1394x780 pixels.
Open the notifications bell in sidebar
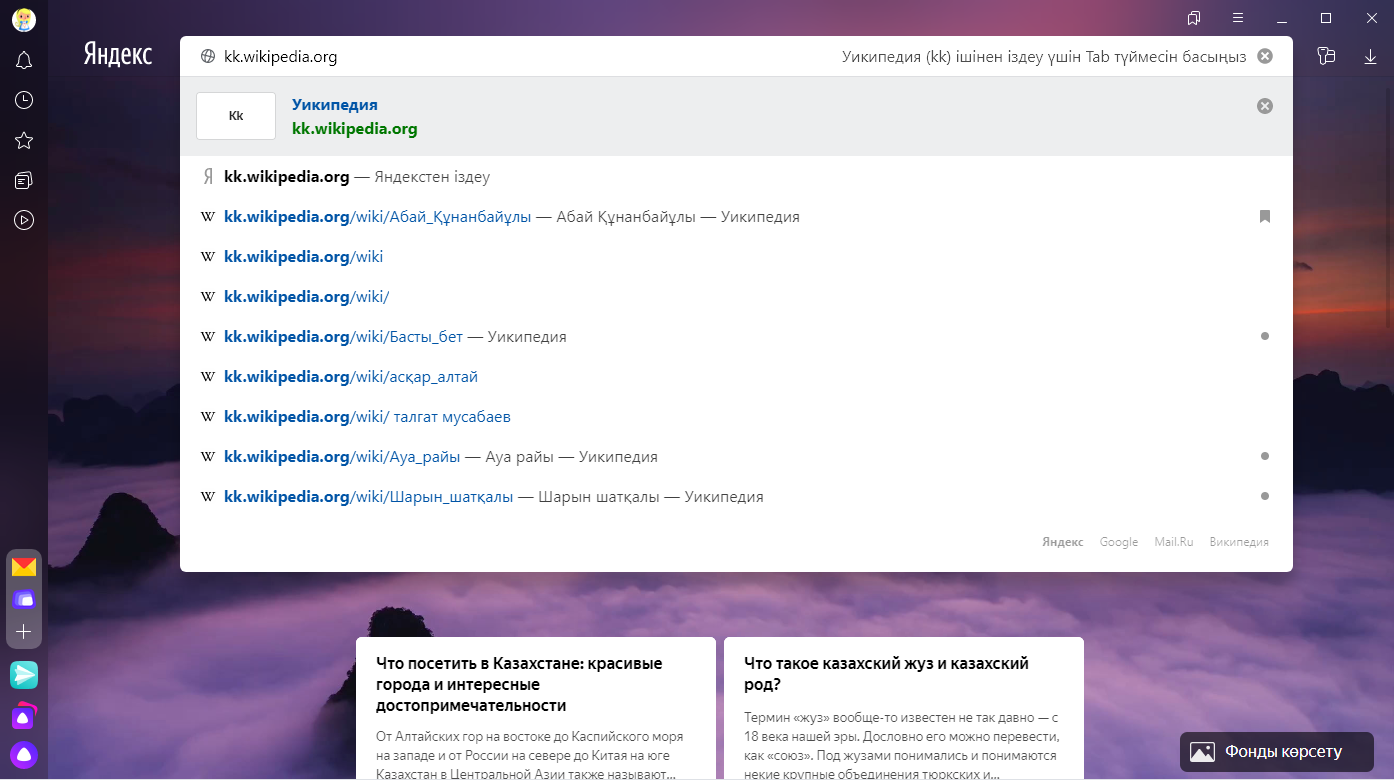(24, 61)
